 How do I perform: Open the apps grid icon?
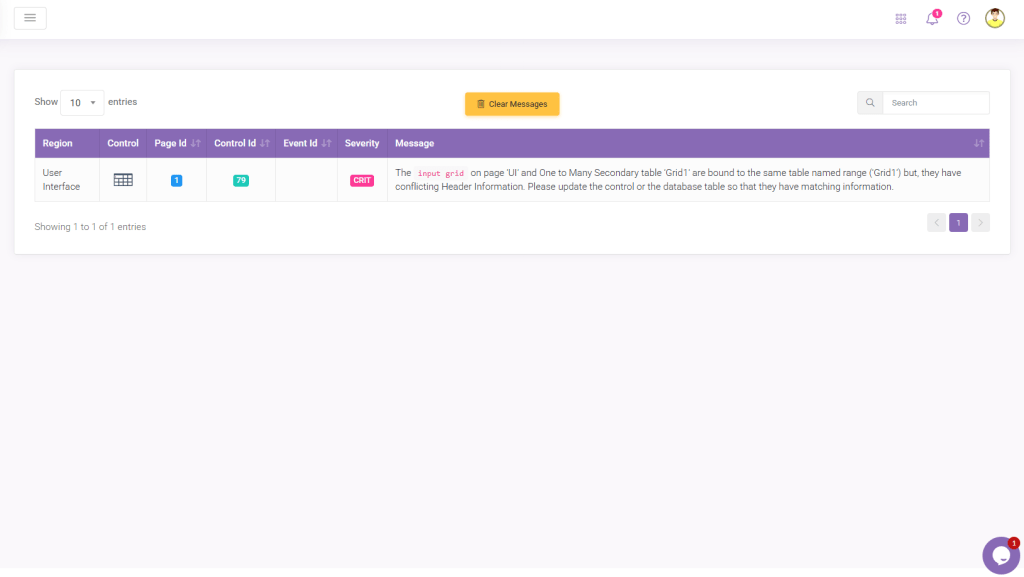pyautogui.click(x=901, y=19)
